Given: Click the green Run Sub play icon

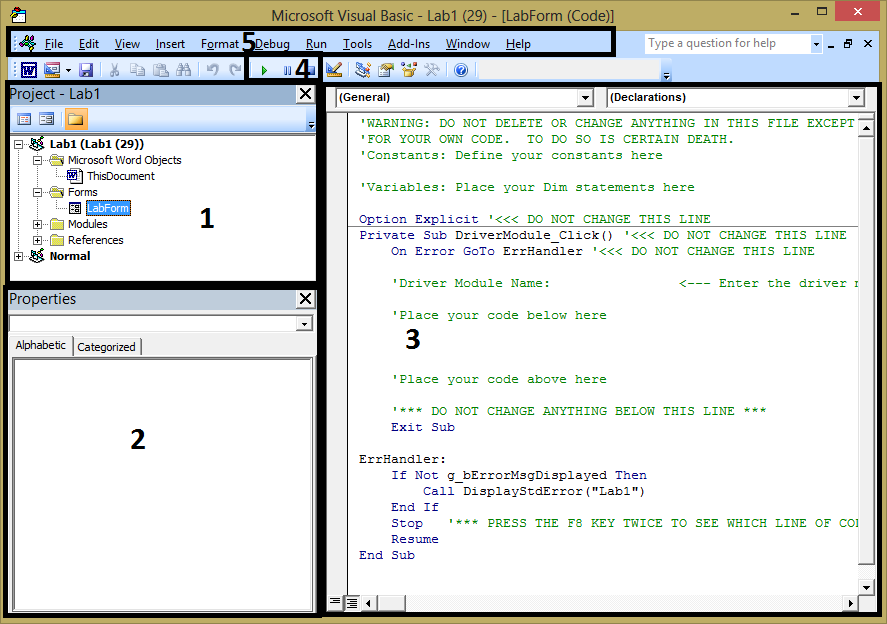Looking at the screenshot, I should (x=264, y=71).
